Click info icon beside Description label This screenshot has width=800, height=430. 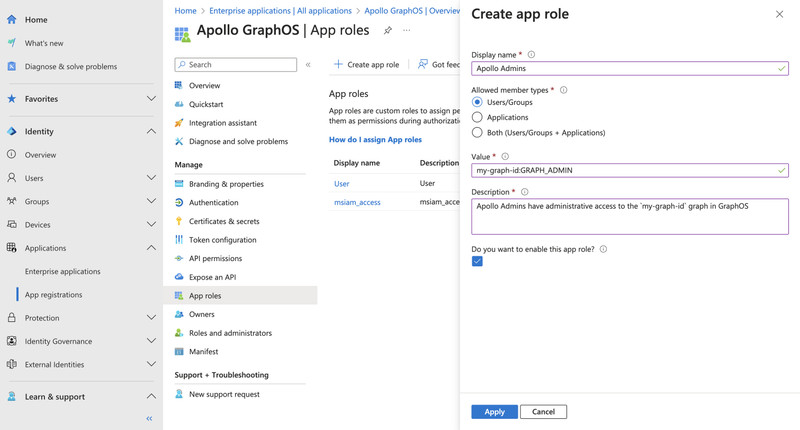[524, 192]
